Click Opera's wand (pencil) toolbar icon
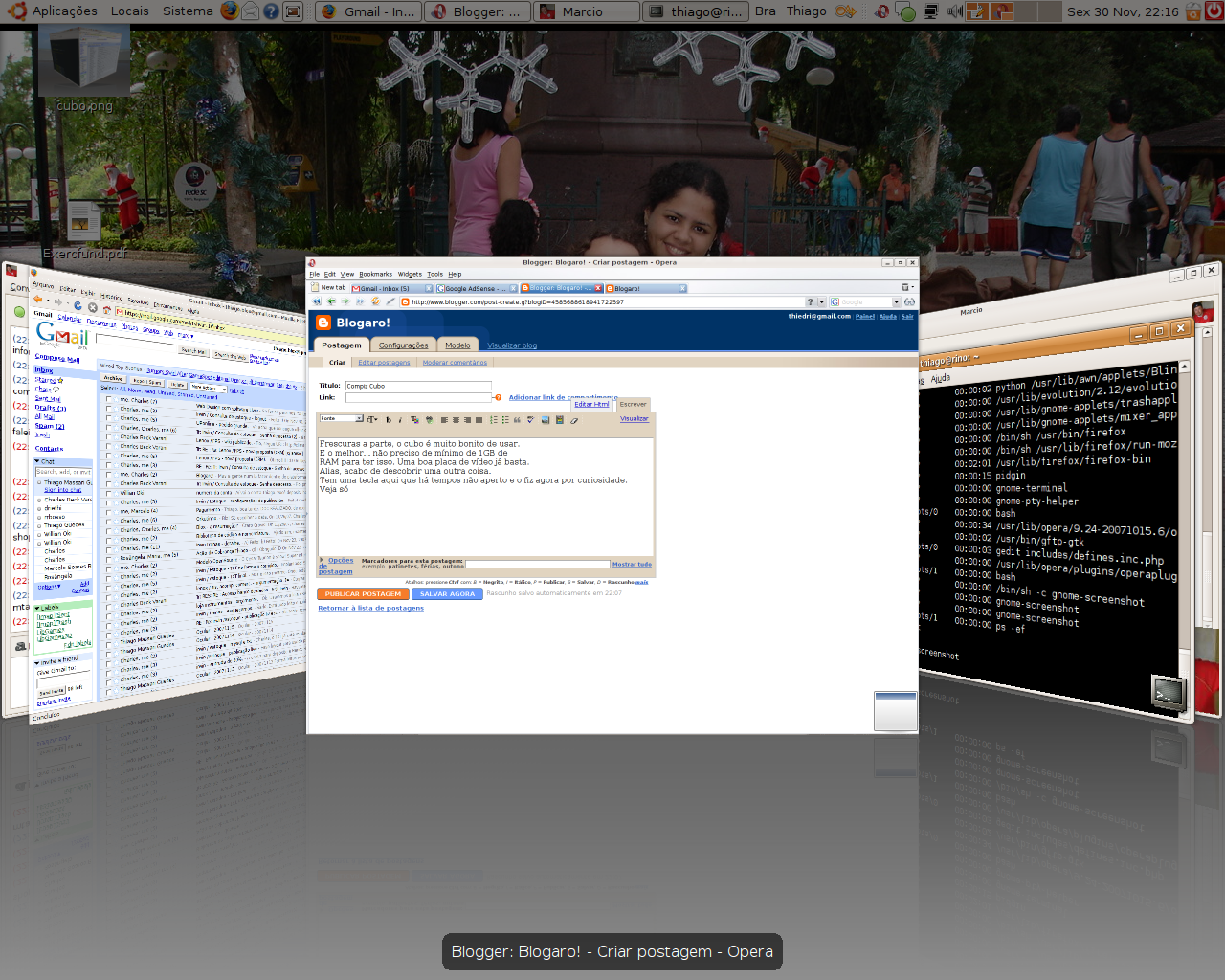The image size is (1225, 980). 390,301
